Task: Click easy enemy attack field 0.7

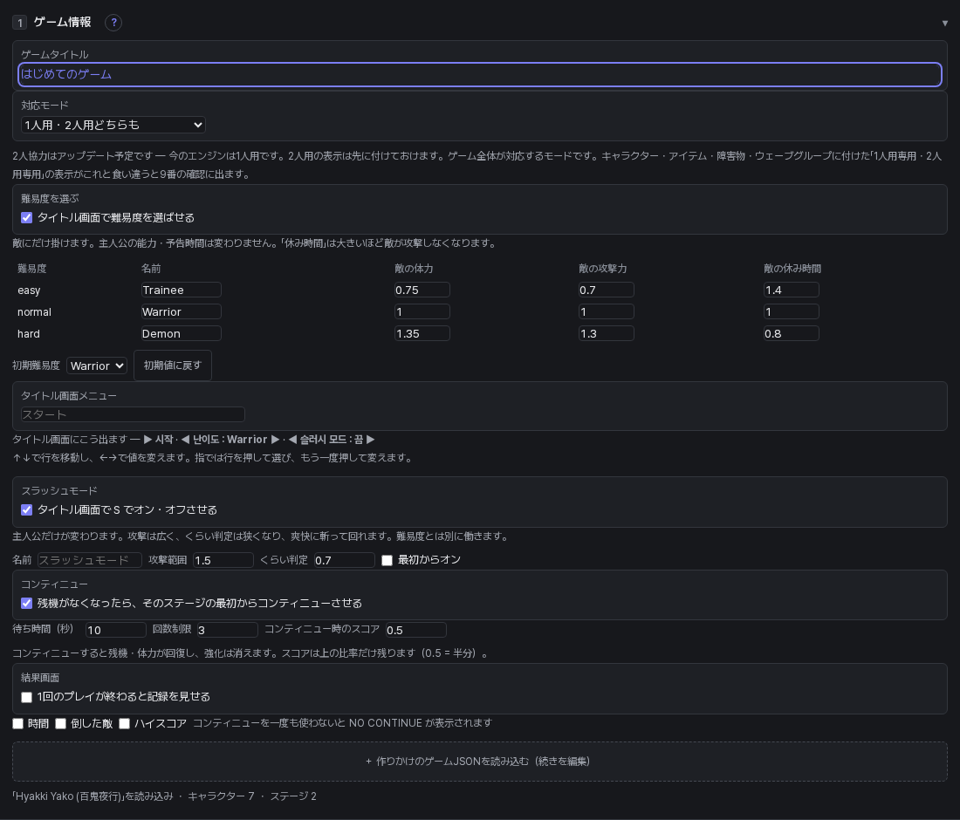Action: [606, 290]
